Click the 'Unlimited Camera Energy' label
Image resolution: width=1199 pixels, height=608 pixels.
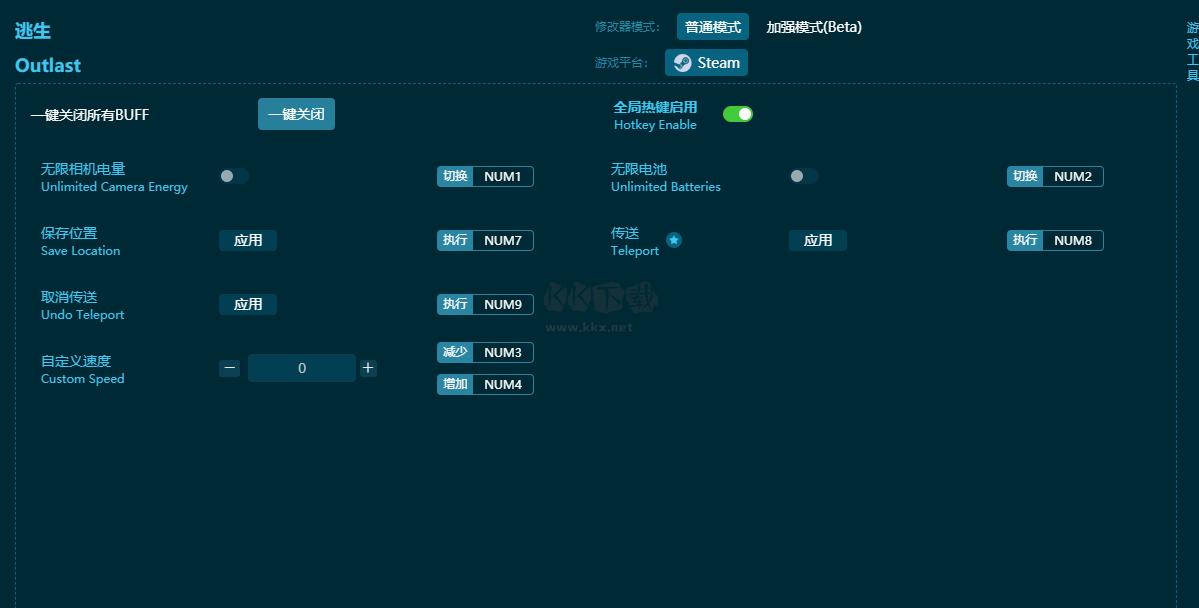pos(114,187)
